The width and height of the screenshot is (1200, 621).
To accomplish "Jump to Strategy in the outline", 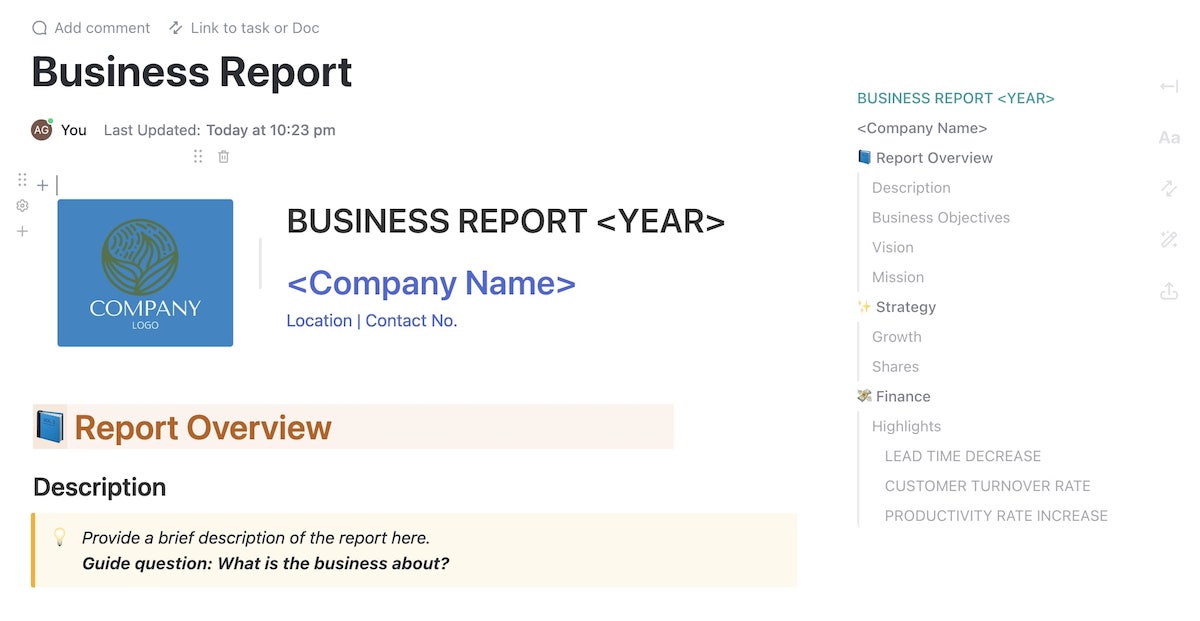I will pyautogui.click(x=905, y=307).
